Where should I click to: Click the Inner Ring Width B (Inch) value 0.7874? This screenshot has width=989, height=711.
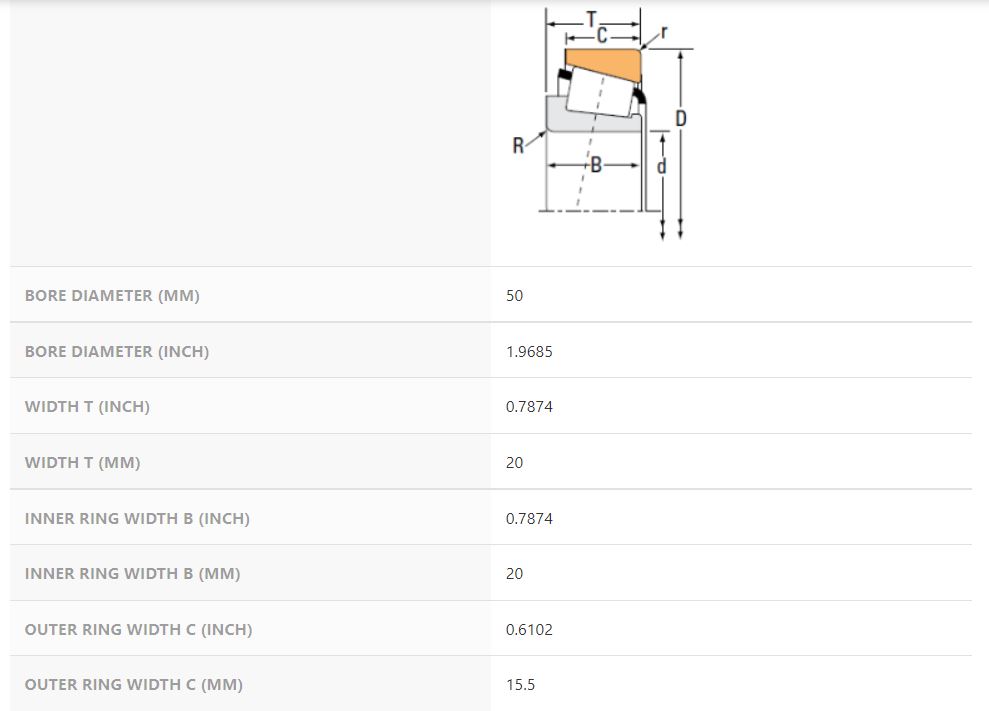coord(529,519)
